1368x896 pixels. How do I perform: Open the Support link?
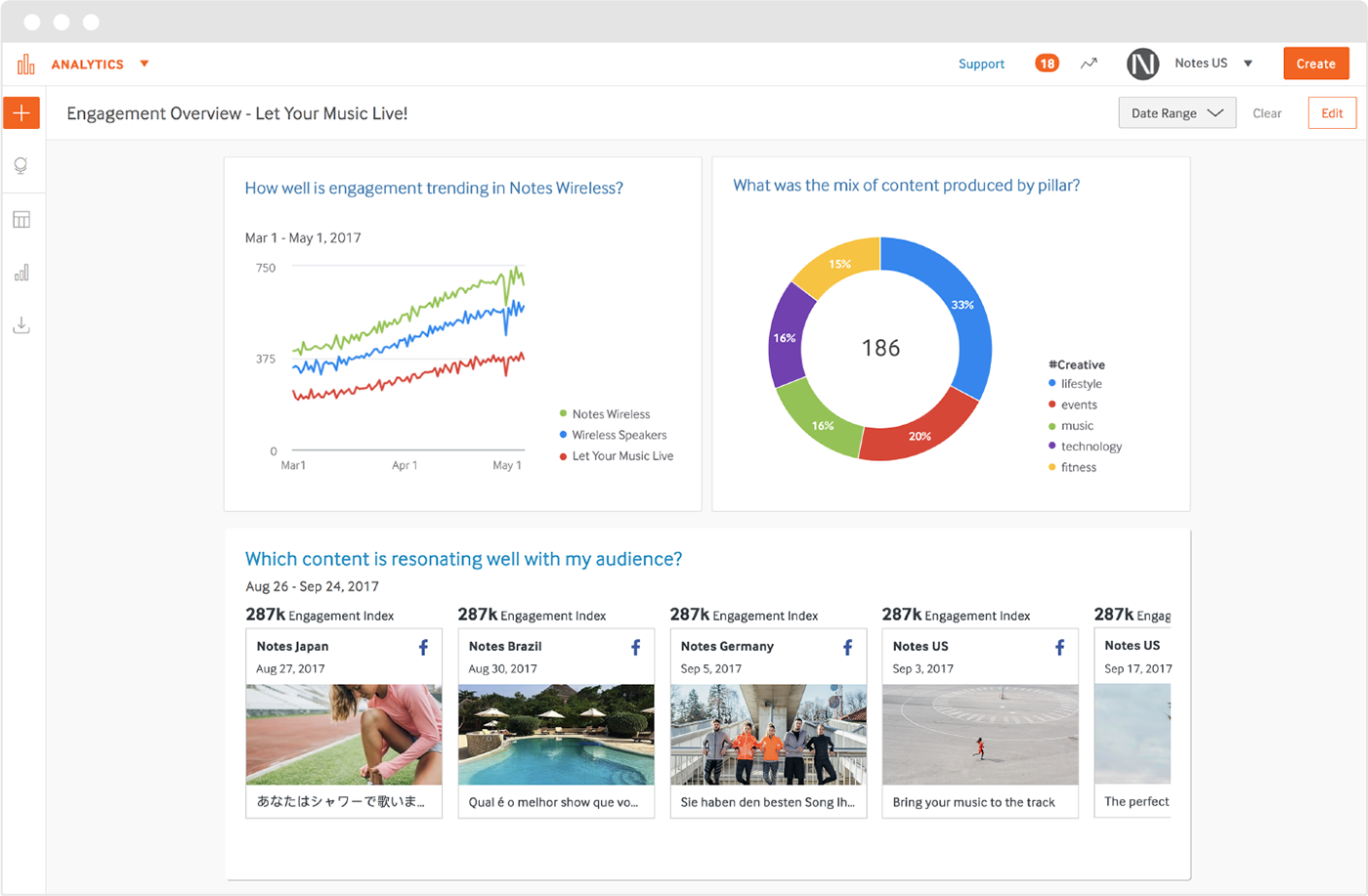981,64
